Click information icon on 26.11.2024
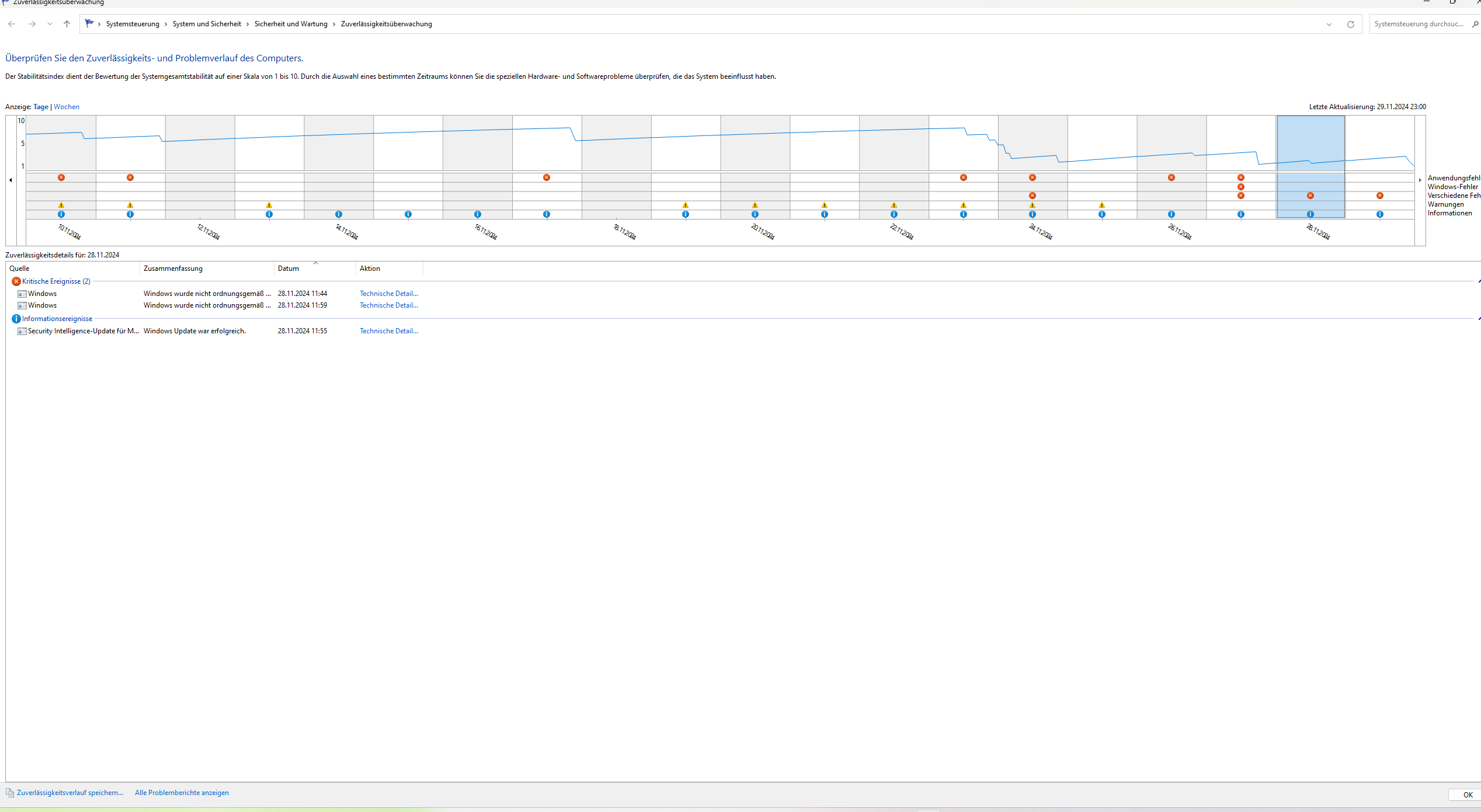The width and height of the screenshot is (1481, 812). coord(1171,214)
